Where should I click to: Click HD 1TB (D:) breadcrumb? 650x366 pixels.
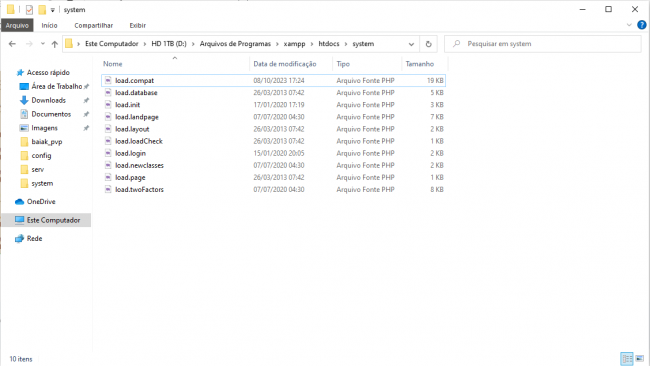(x=169, y=44)
